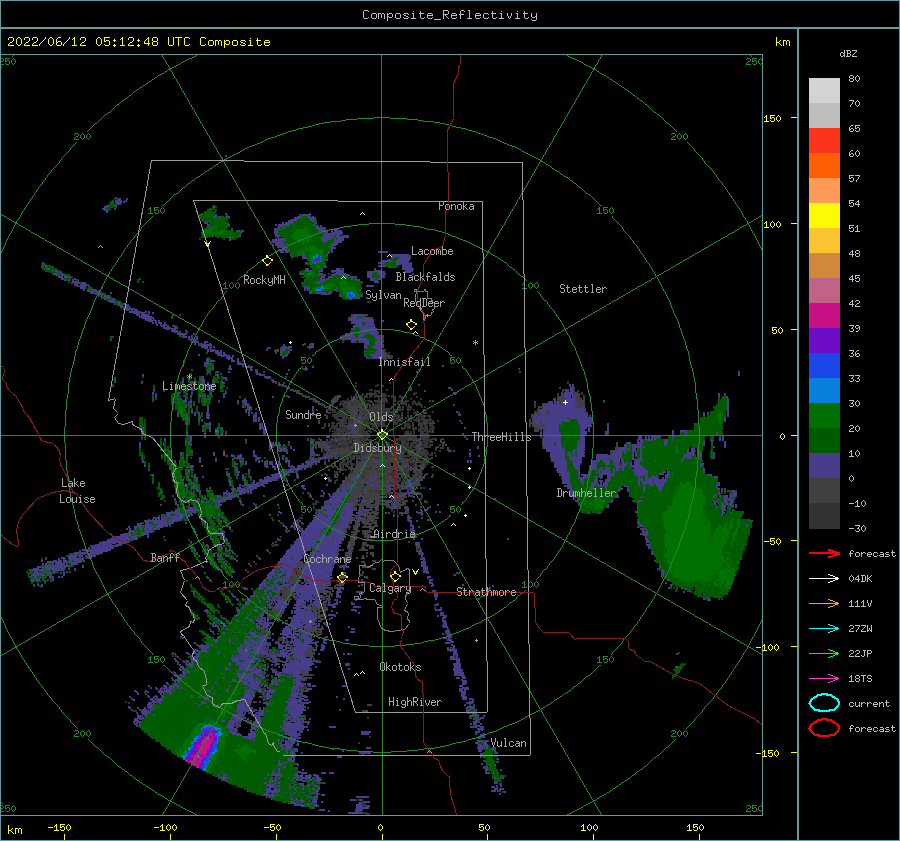Viewport: 900px width, 841px height.
Task: Click the Lake Louise label
Action: pos(77,491)
